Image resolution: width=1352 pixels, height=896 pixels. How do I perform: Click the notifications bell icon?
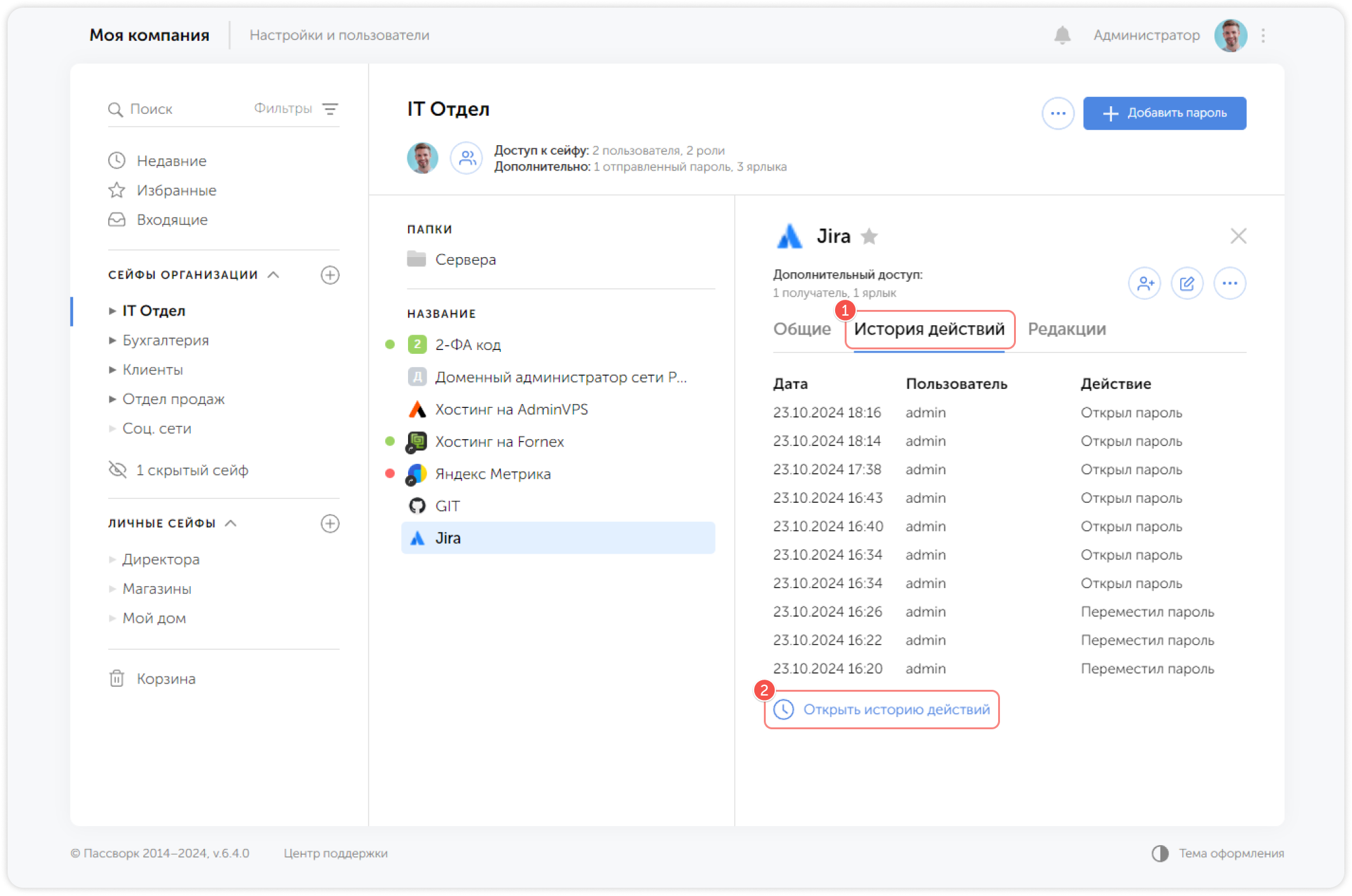[1062, 36]
